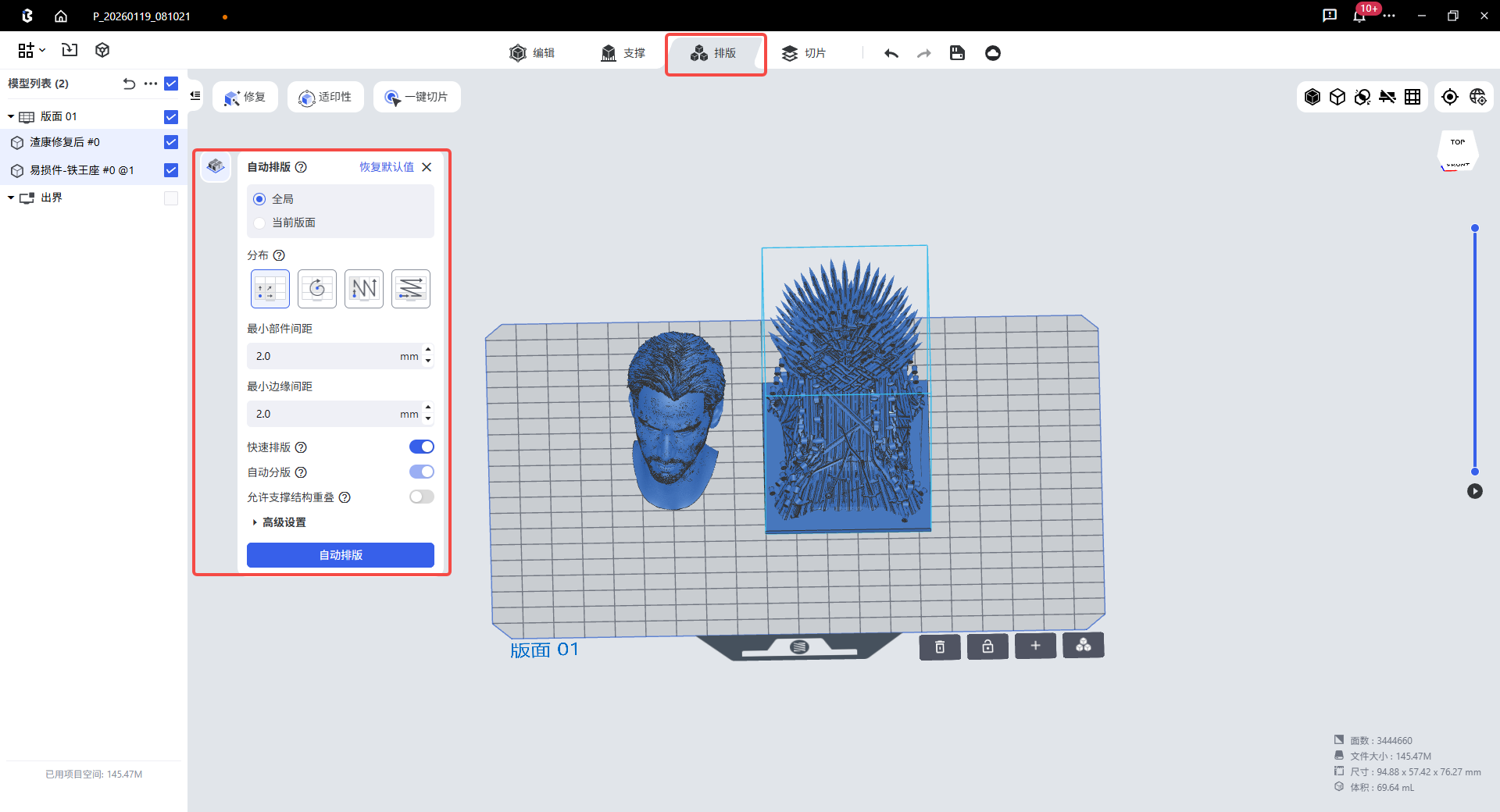This screenshot has height=812, width=1500.
Task: Click the build plate grid toggle icon
Action: point(1412,97)
